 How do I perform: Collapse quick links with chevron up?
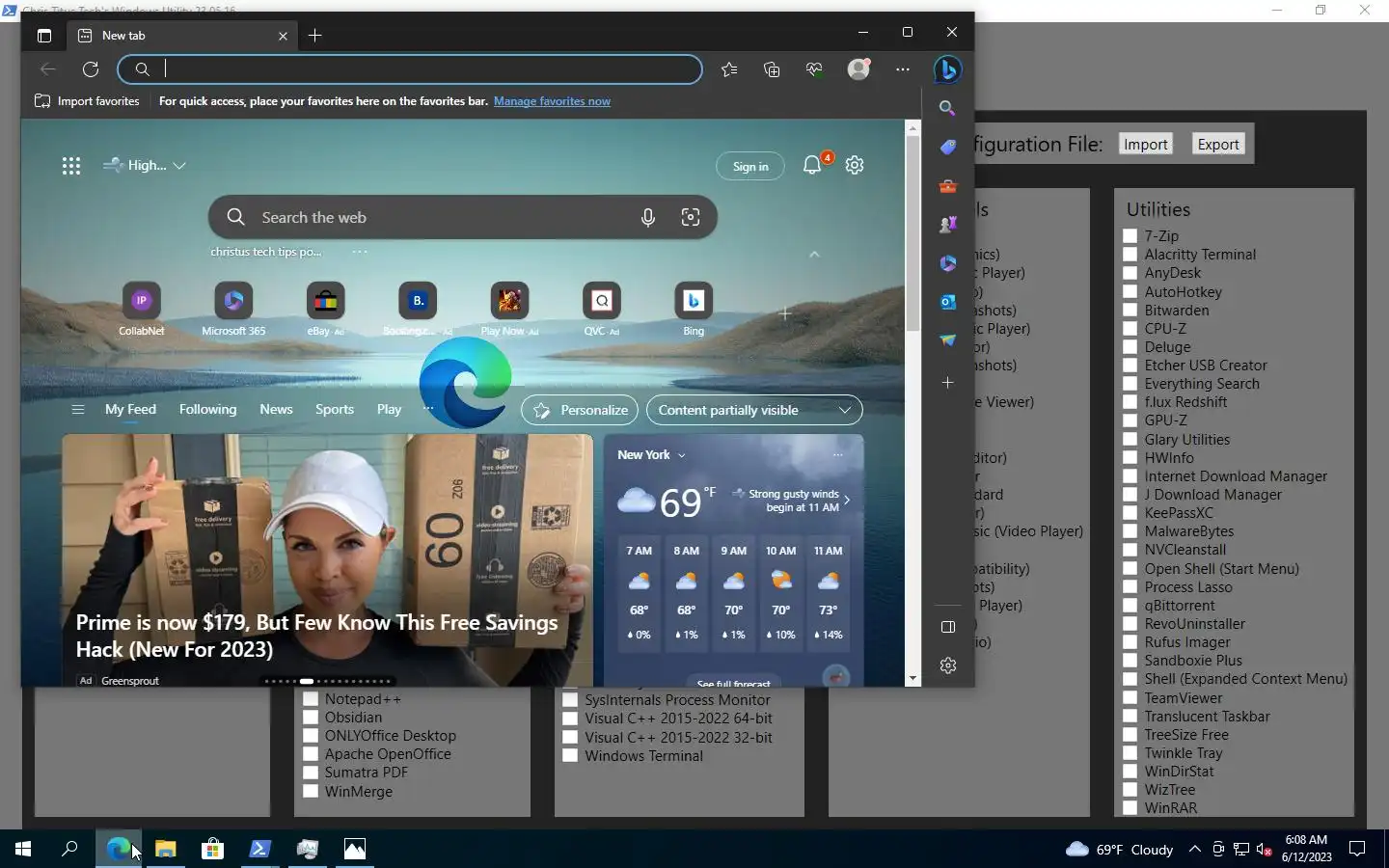point(814,255)
